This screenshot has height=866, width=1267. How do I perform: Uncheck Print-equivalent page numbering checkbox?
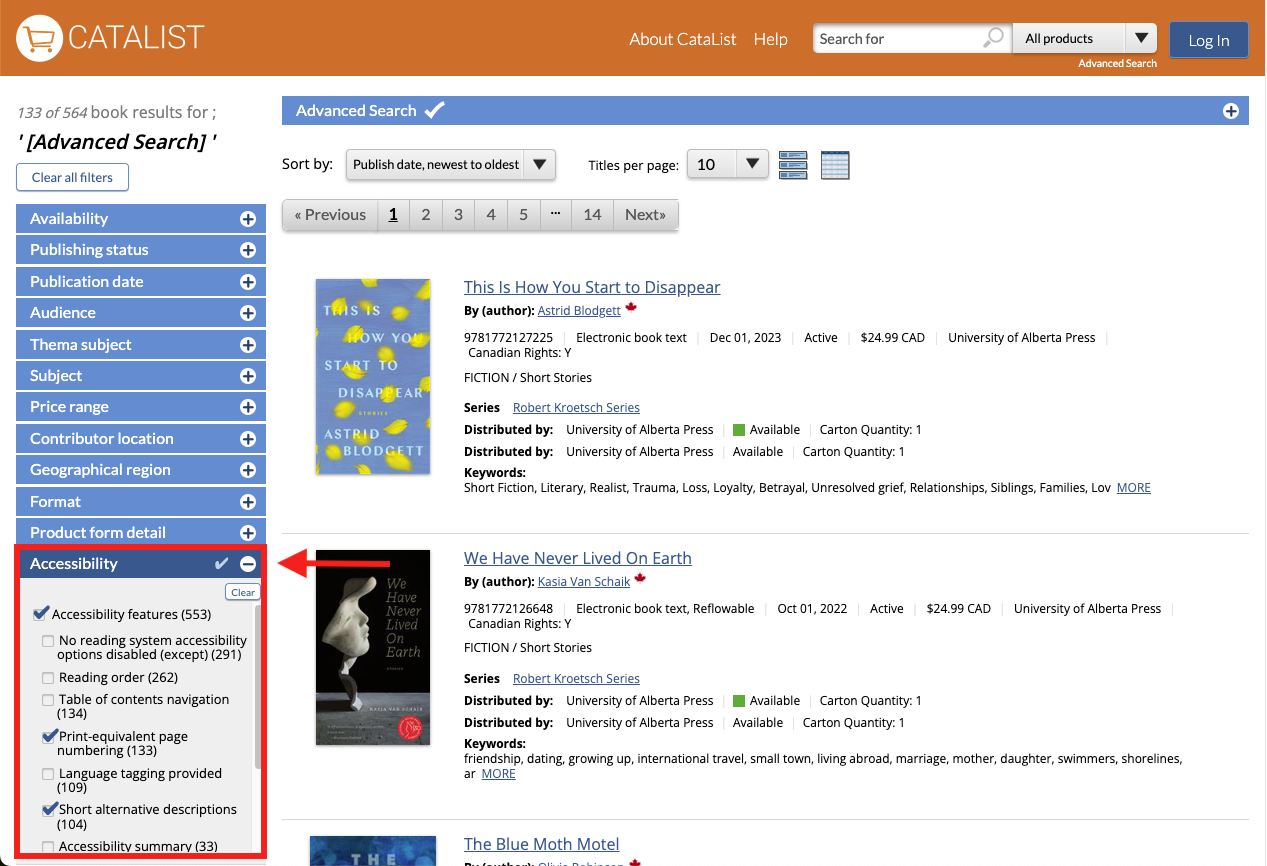[x=49, y=736]
